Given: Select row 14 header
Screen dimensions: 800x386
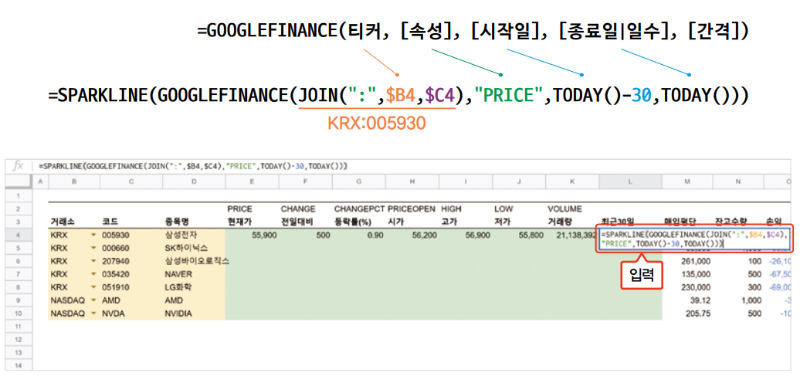Looking at the screenshot, I should click(x=18, y=366).
